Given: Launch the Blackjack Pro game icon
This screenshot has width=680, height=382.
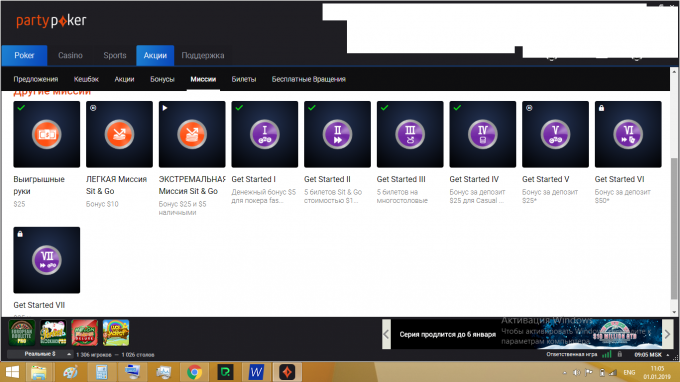Looking at the screenshot, I should coord(53,333).
